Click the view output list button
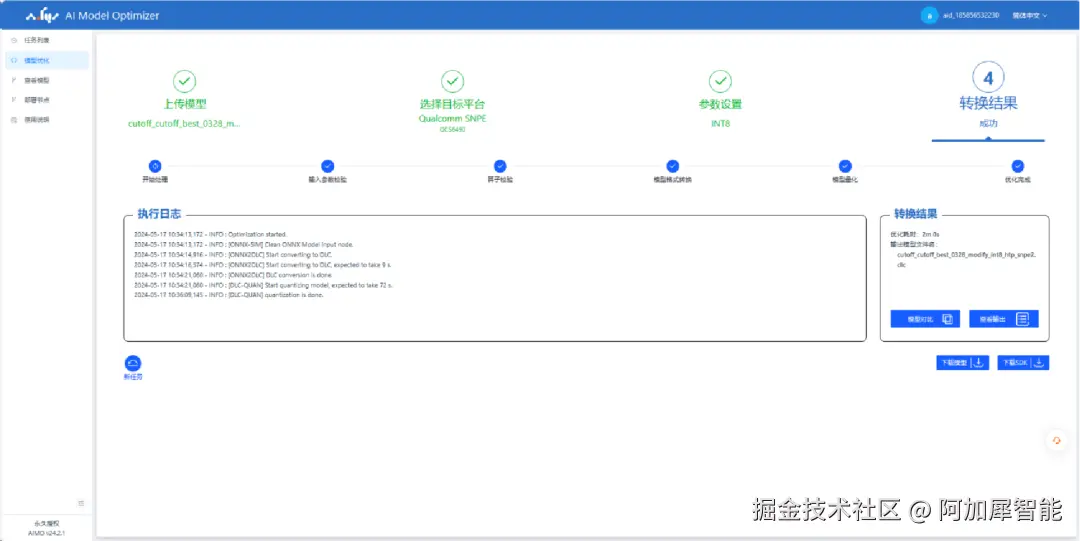 [1004, 319]
